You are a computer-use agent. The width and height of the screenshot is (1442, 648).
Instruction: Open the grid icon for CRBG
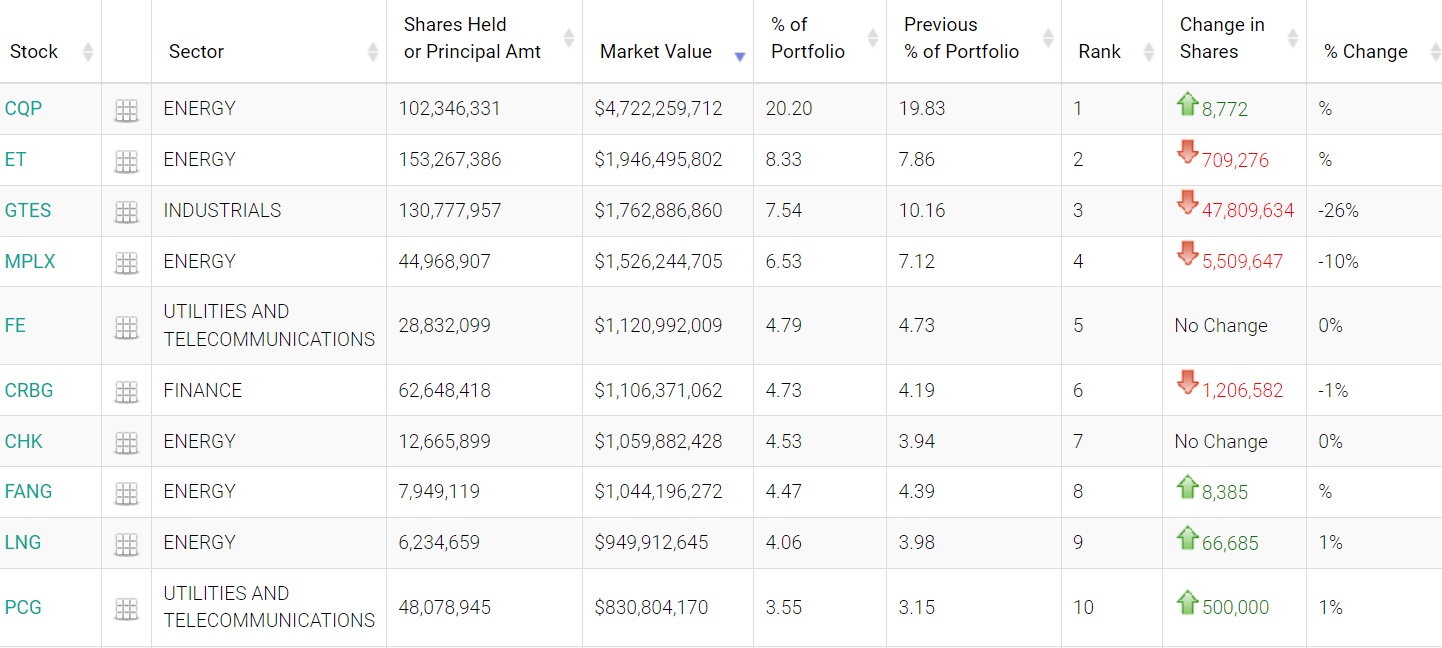[x=126, y=392]
